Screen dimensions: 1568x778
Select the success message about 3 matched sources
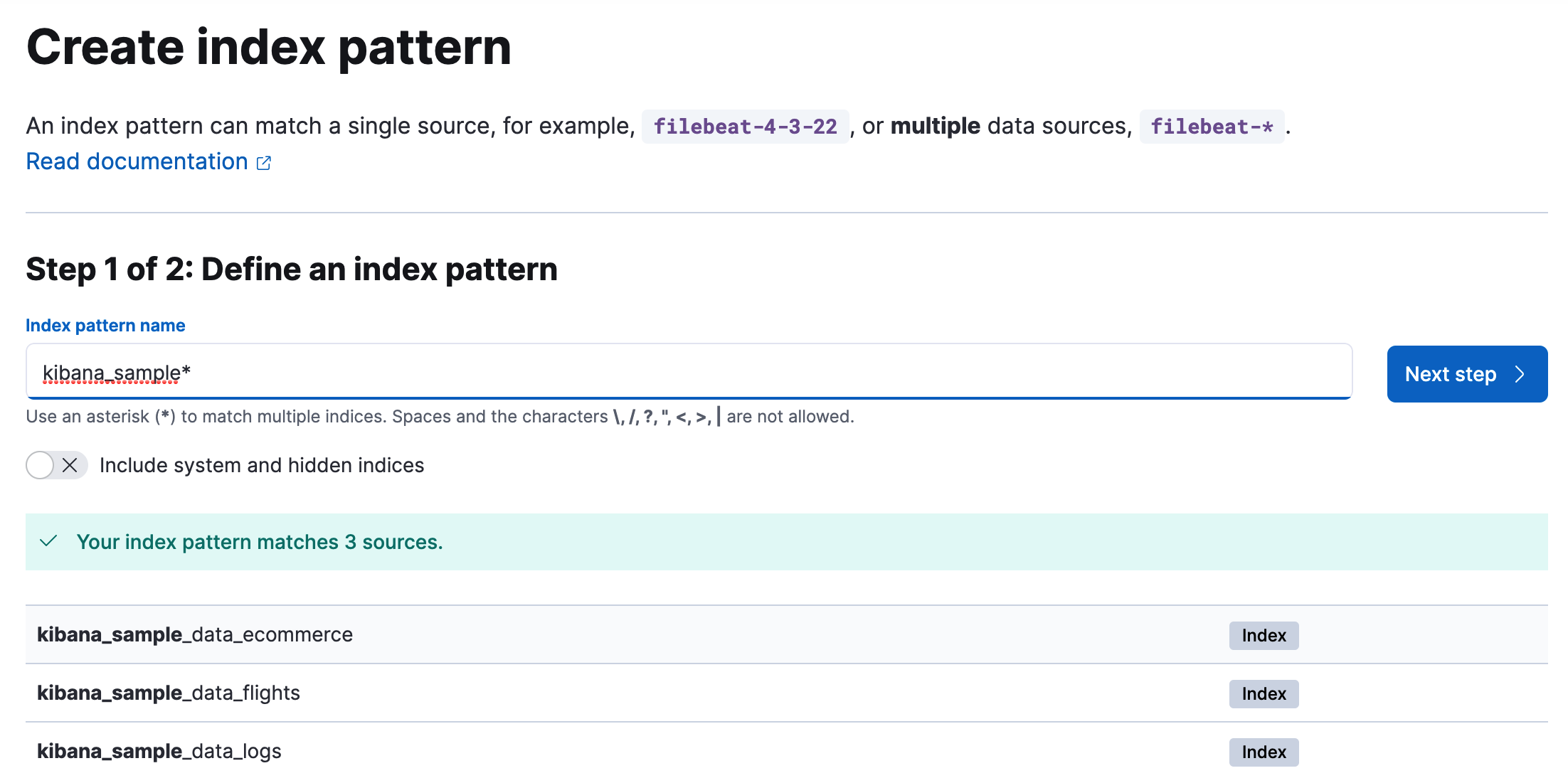tap(260, 542)
